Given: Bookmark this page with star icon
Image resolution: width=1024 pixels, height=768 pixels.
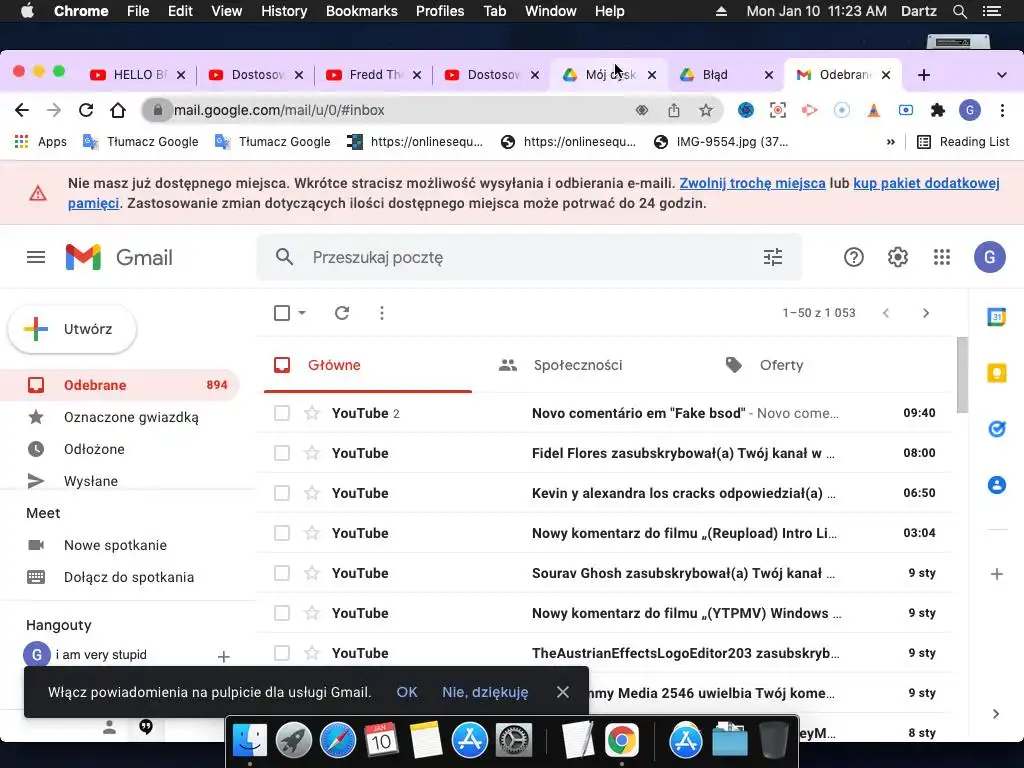Looking at the screenshot, I should (x=706, y=110).
